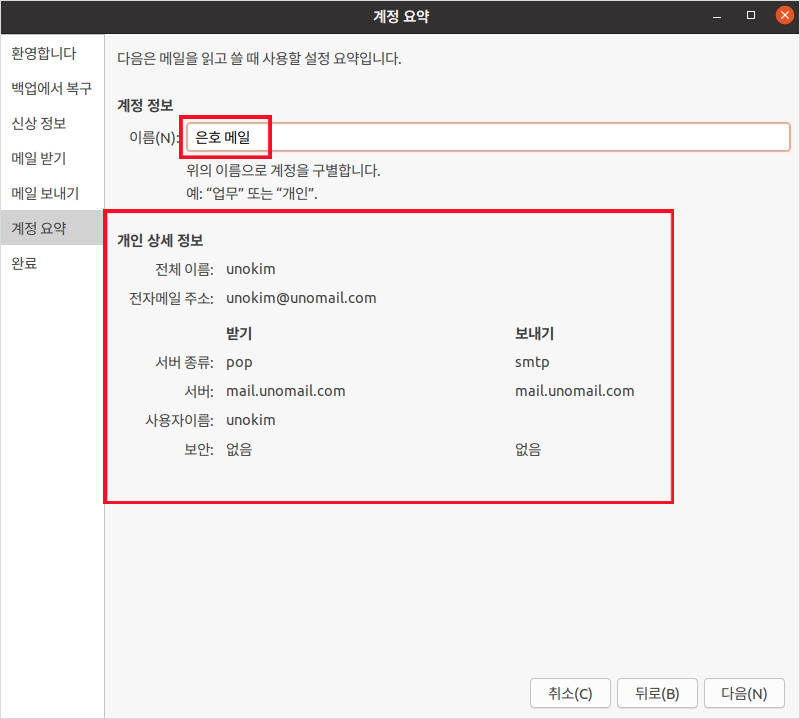Click the 받기 column header
Image resolution: width=800 pixels, height=719 pixels.
click(x=239, y=333)
